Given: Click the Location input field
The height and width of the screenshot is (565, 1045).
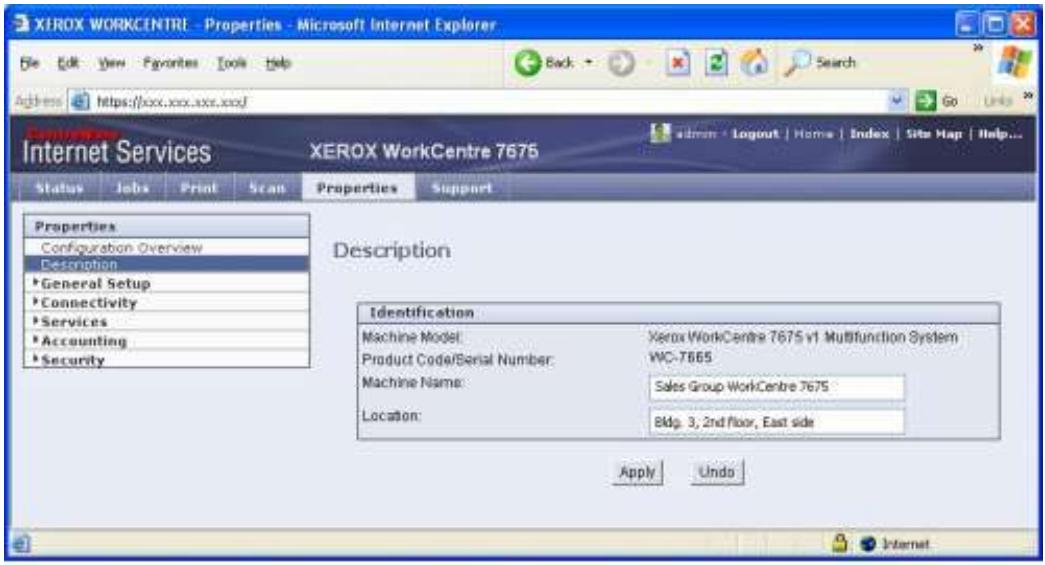Looking at the screenshot, I should (x=777, y=422).
